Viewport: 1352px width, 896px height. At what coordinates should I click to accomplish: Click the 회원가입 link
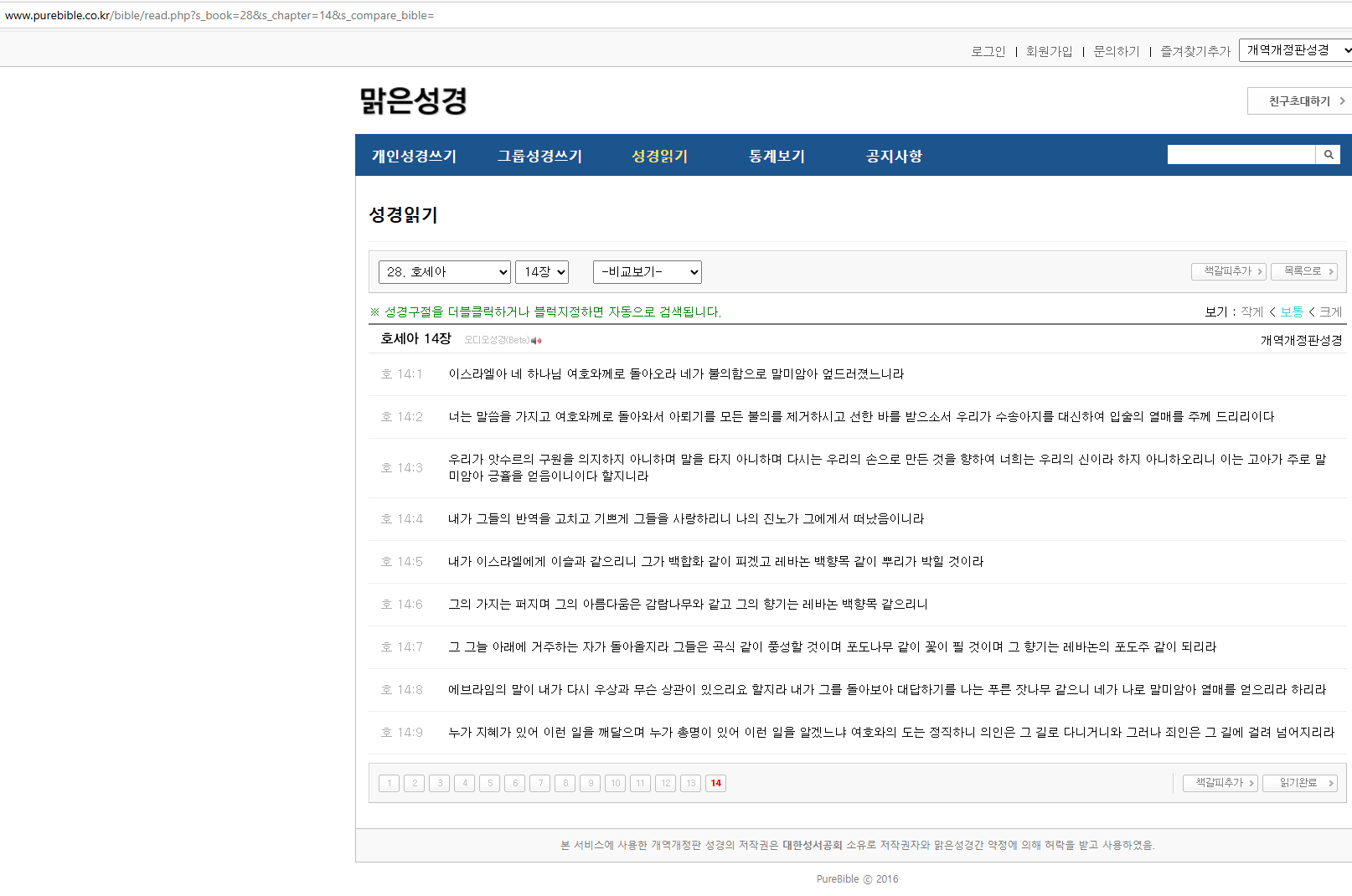click(1050, 51)
